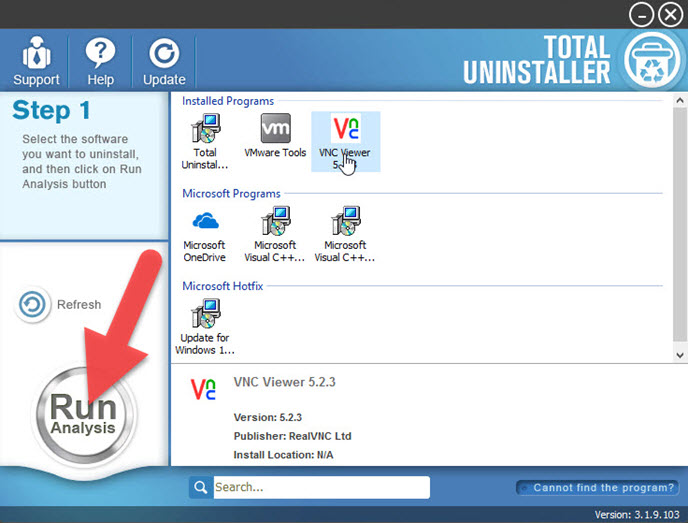Image resolution: width=688 pixels, height=523 pixels.
Task: Click the Refresh button
Action: tap(60, 304)
